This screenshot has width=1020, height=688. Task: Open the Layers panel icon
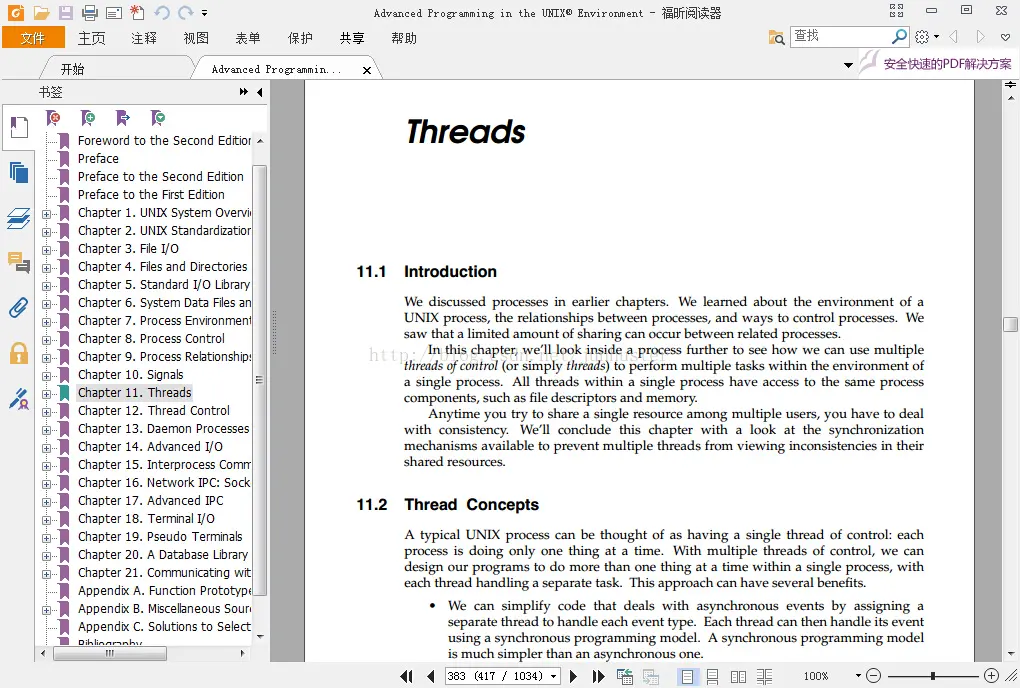click(19, 218)
